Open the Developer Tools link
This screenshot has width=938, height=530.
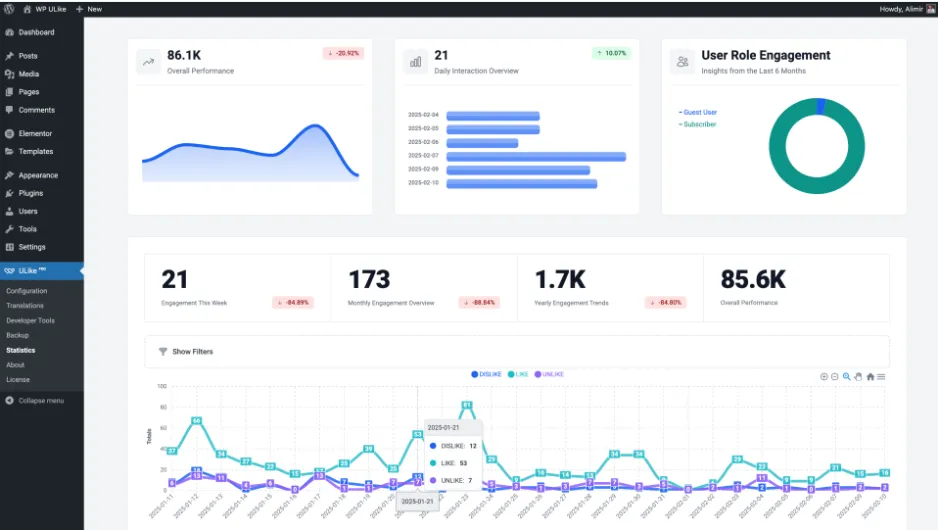31,321
